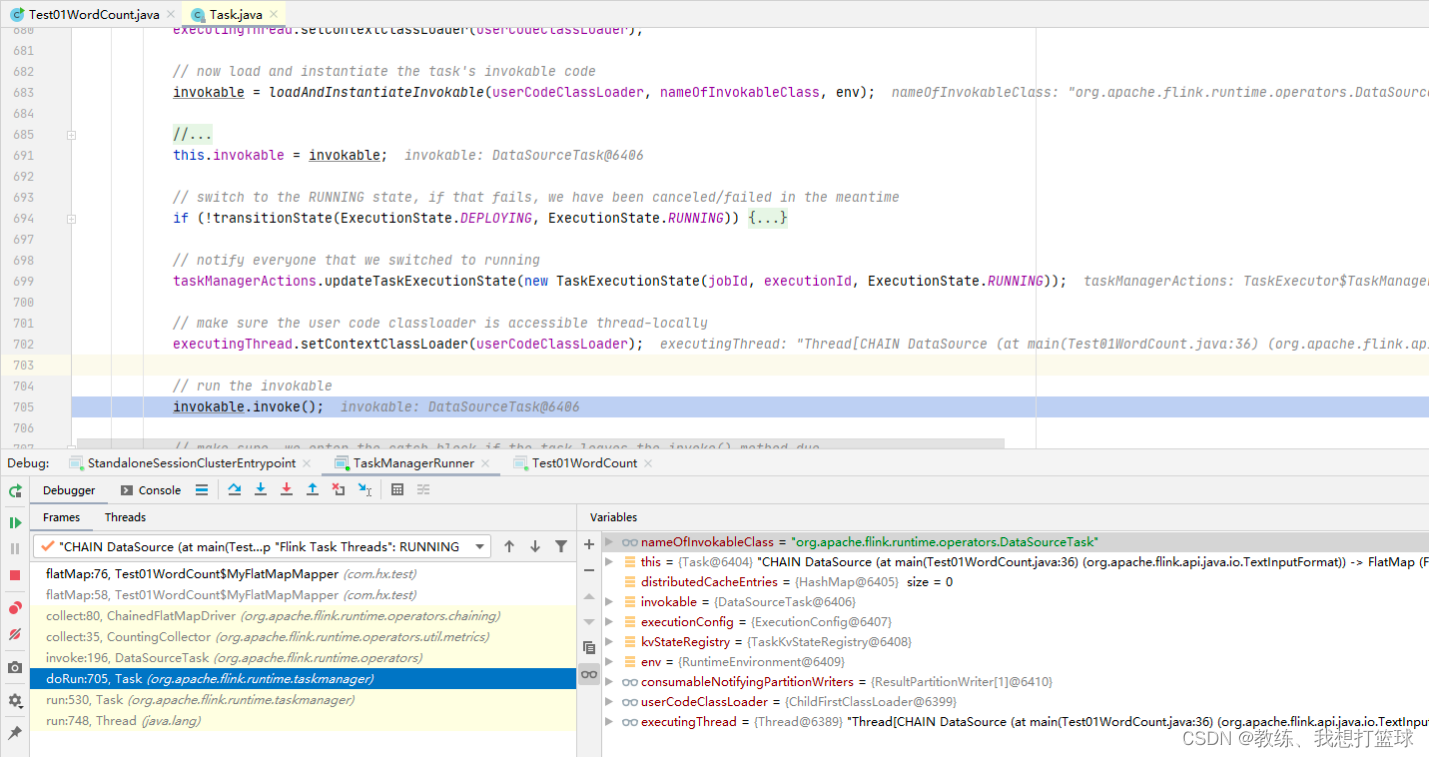Select frame flatMap:76, Test01WordCount$MyFlatMapMapper
1429x757 pixels.
[303, 574]
